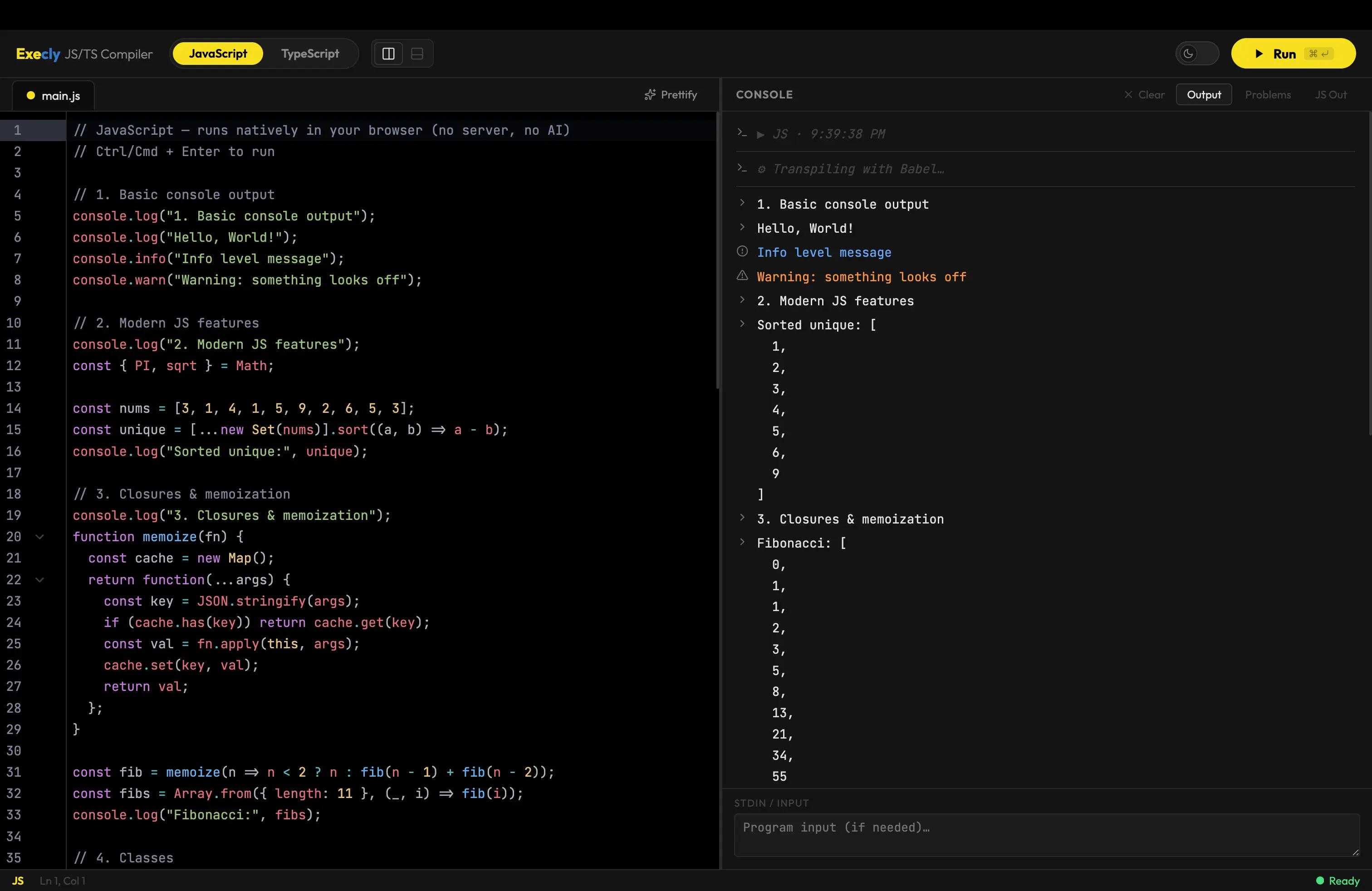Screen dimensions: 1372x891
Task: Open the main.js file tab
Action: tap(53, 96)
